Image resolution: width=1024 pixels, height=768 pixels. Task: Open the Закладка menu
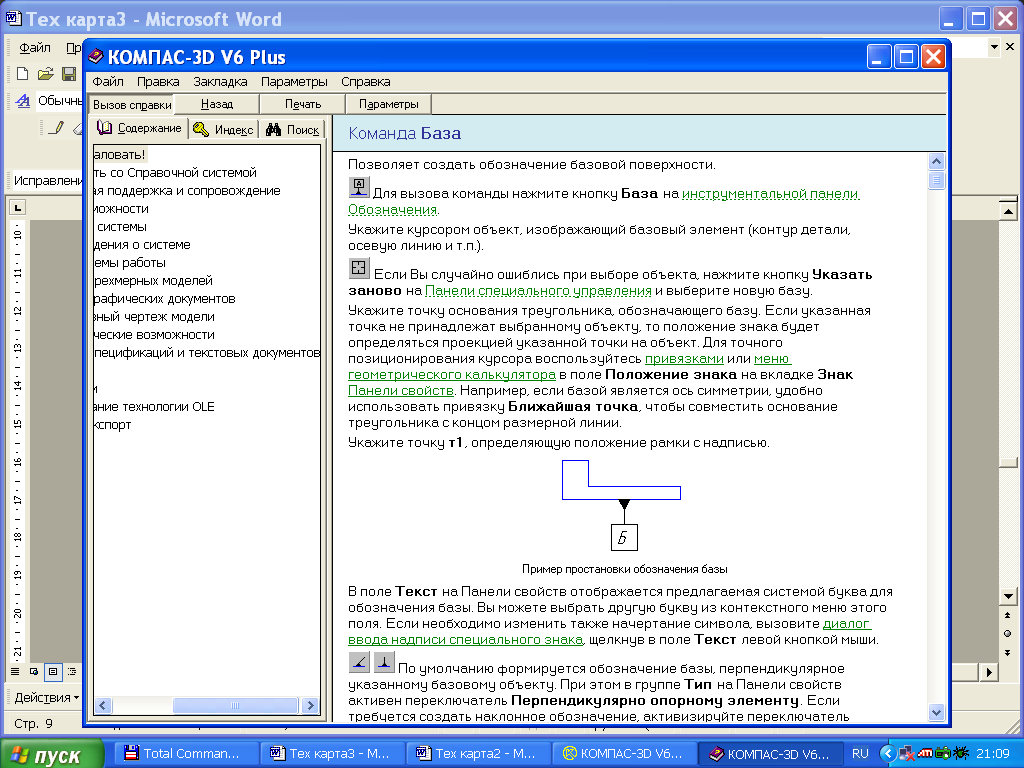click(x=220, y=82)
